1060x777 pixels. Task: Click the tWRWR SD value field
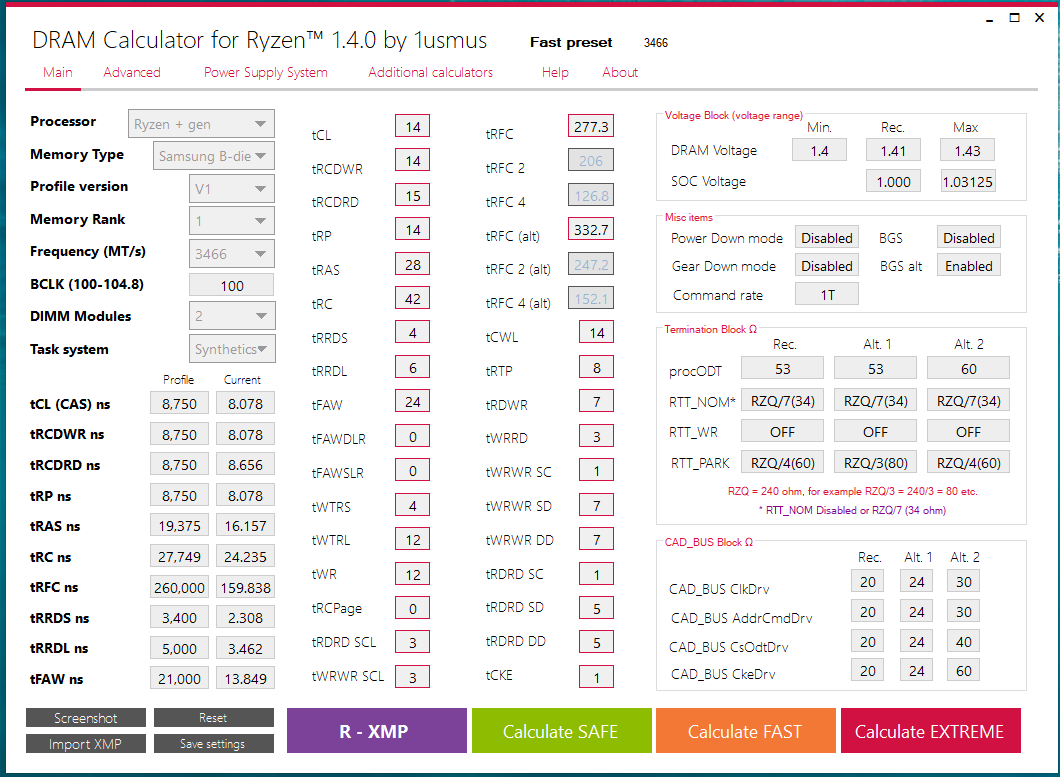click(x=596, y=506)
